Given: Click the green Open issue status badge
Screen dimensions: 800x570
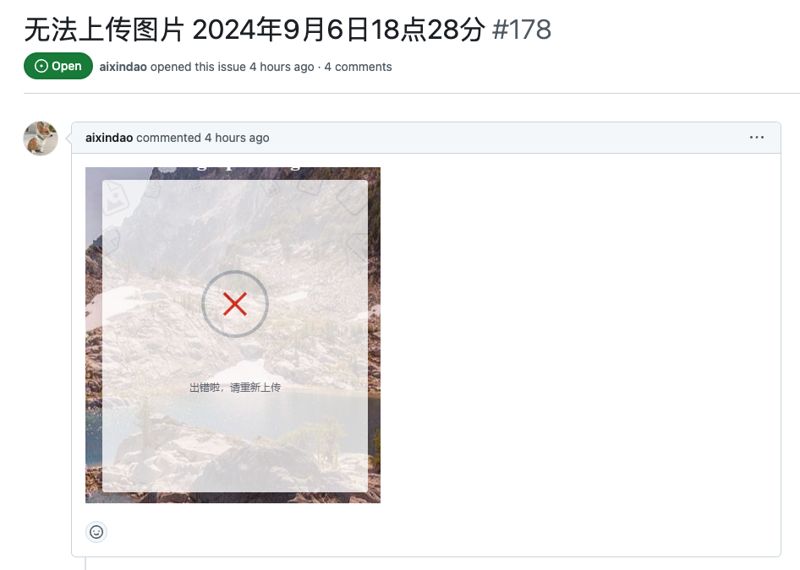Looking at the screenshot, I should pyautogui.click(x=58, y=66).
